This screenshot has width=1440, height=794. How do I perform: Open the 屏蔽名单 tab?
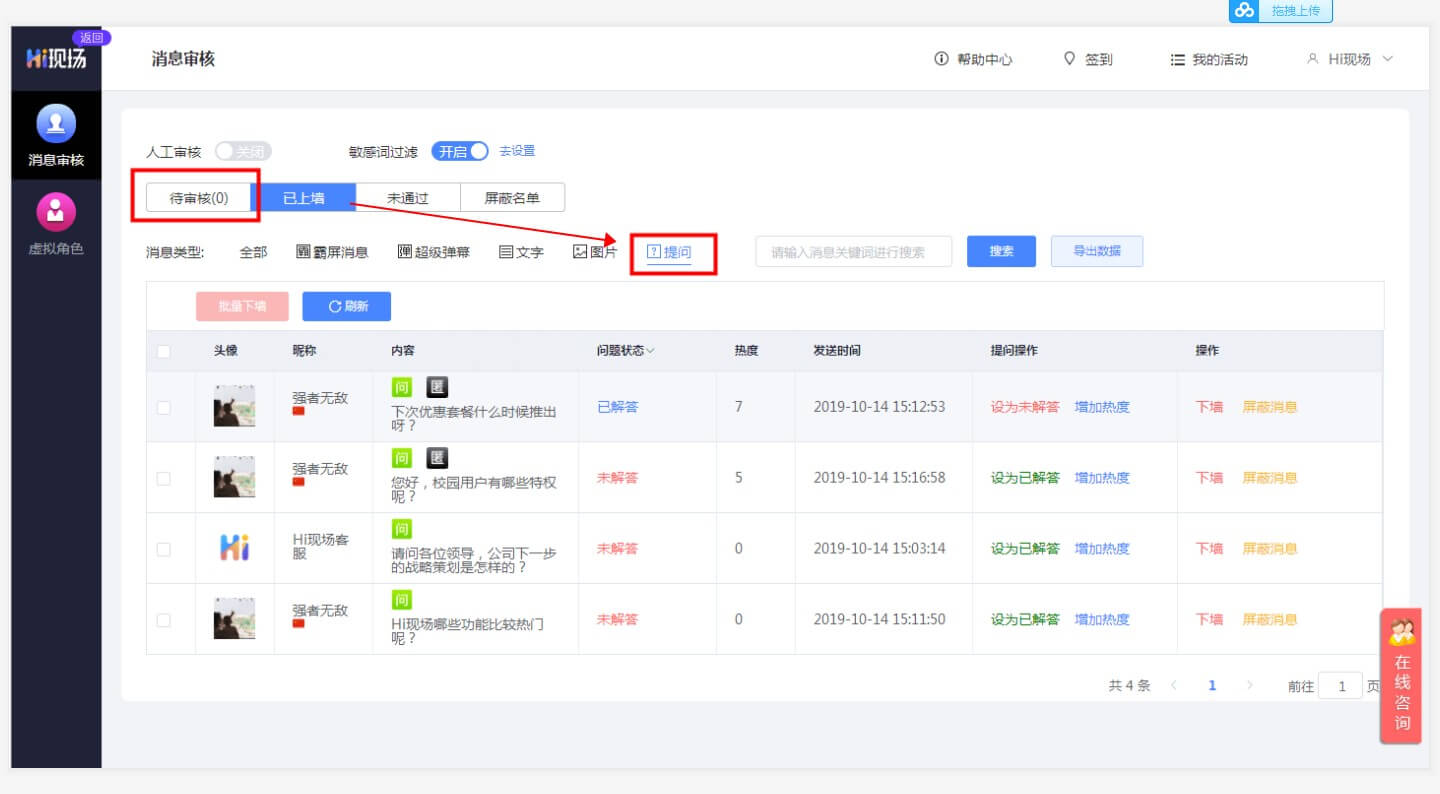512,197
